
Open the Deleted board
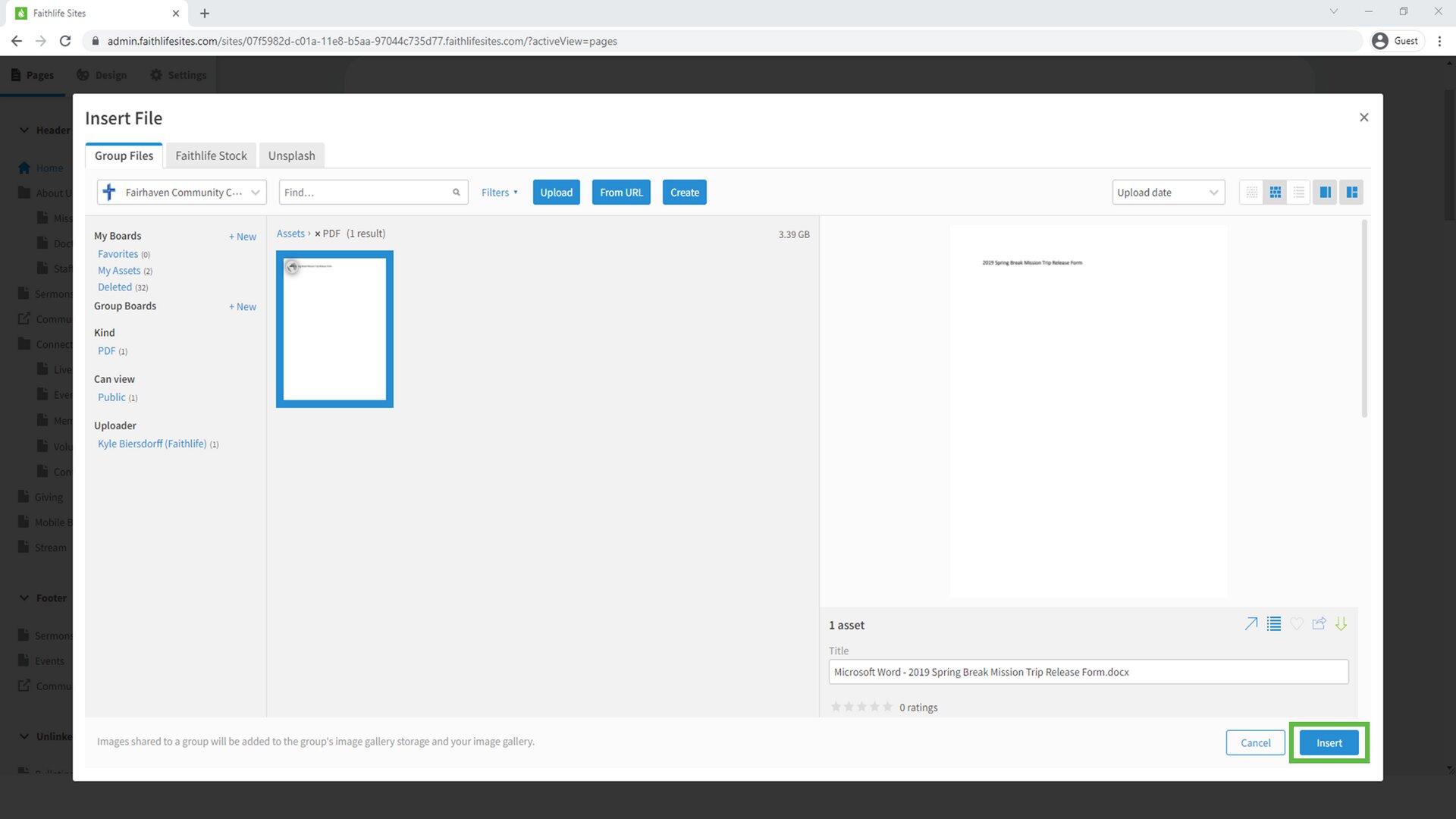(x=115, y=287)
